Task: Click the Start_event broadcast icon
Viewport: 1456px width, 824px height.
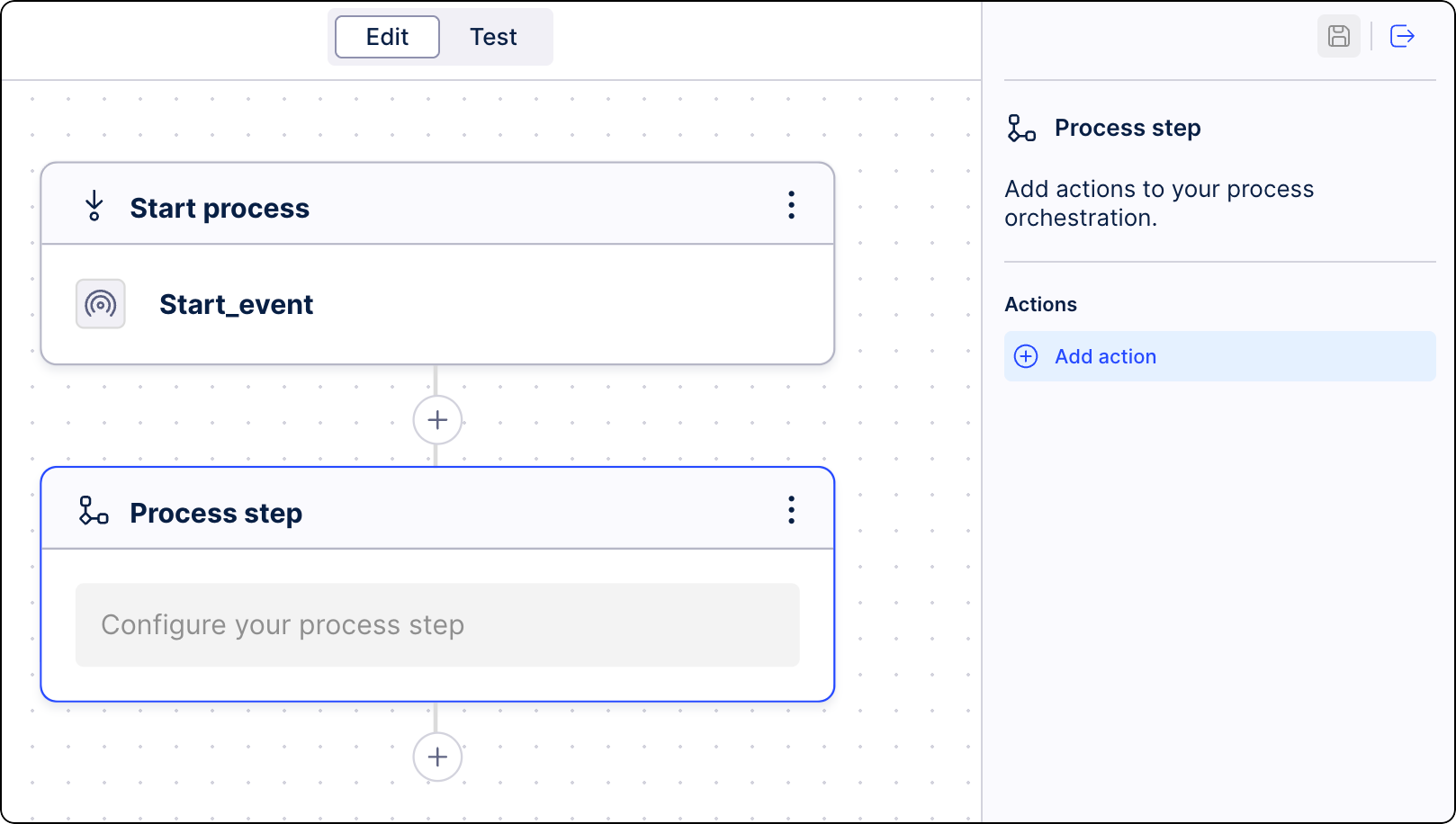Action: click(101, 304)
